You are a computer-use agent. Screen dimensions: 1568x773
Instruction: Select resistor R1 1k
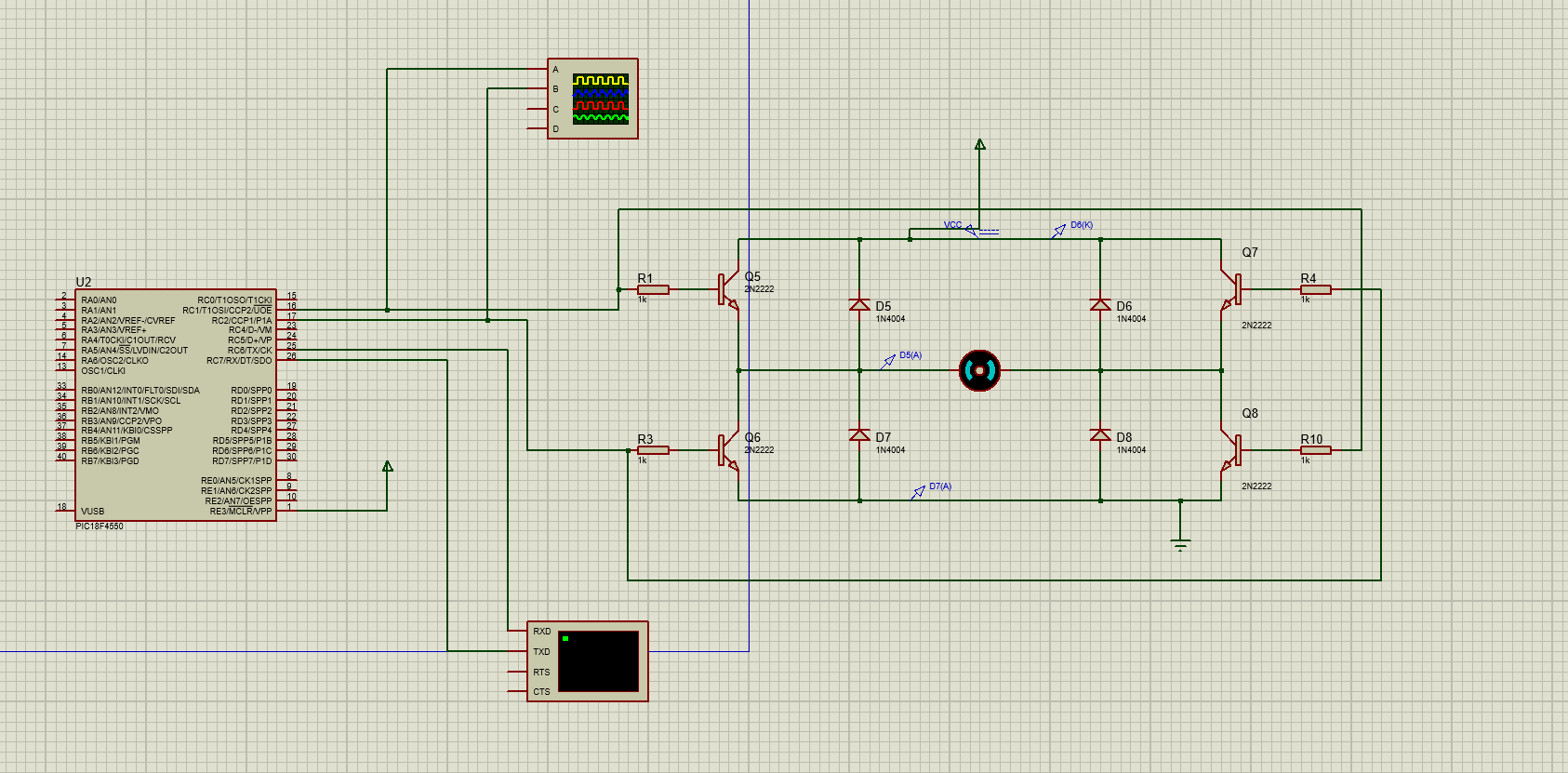(x=653, y=290)
